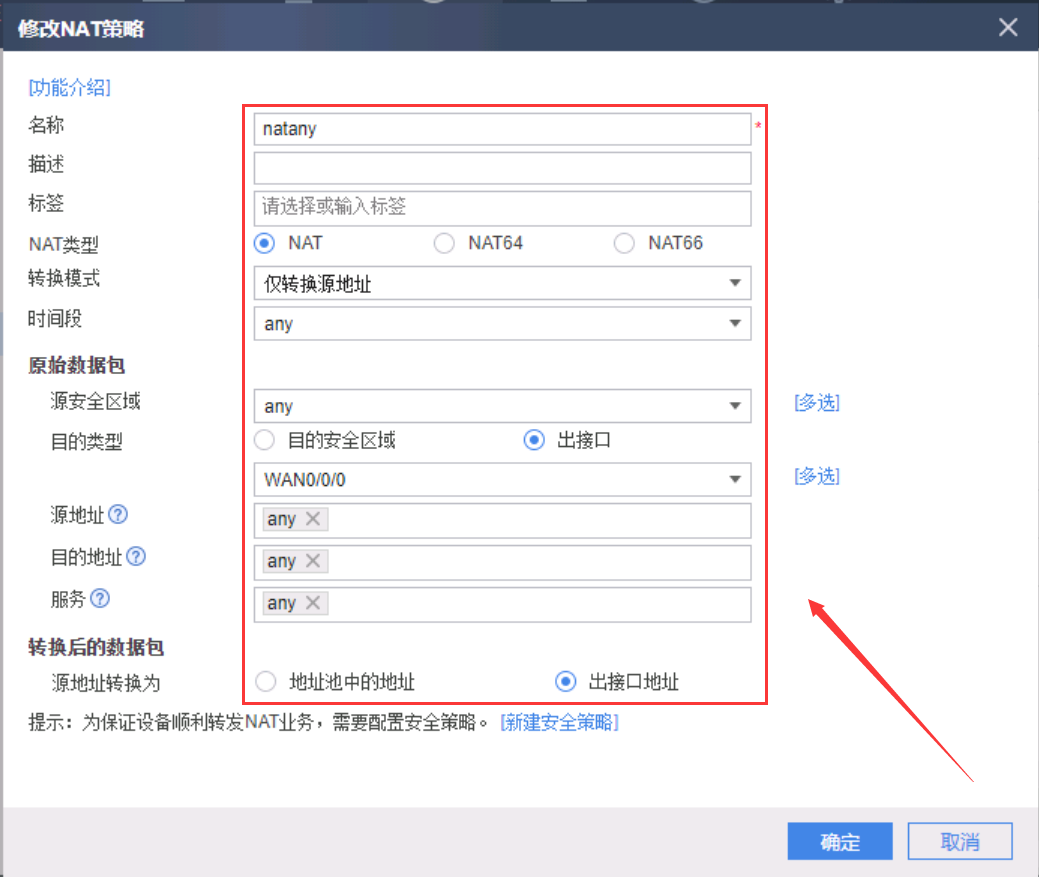The image size is (1039, 877).
Task: Select 地址池中的地址 radio option
Action: pyautogui.click(x=265, y=682)
